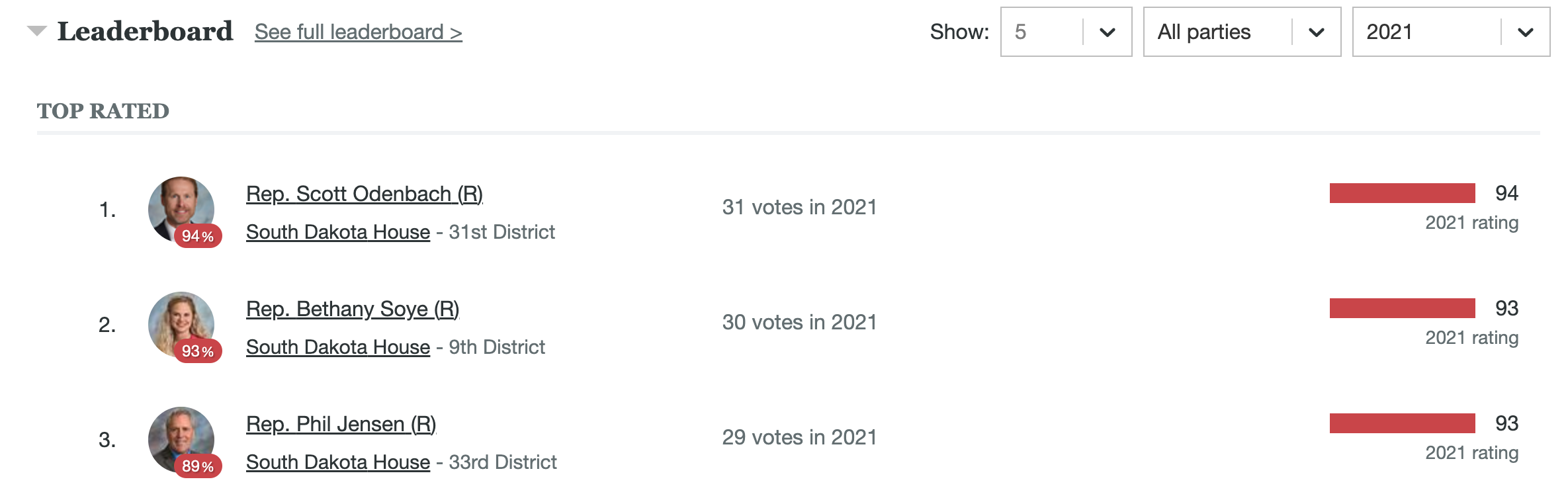The height and width of the screenshot is (500, 1568).
Task: Follow South Dakota House link for 9th District
Action: pyautogui.click(x=338, y=347)
